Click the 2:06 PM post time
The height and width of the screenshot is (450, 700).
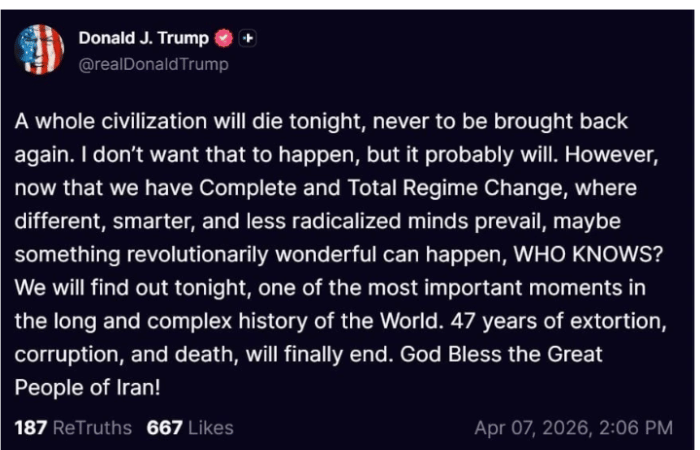(x=633, y=428)
